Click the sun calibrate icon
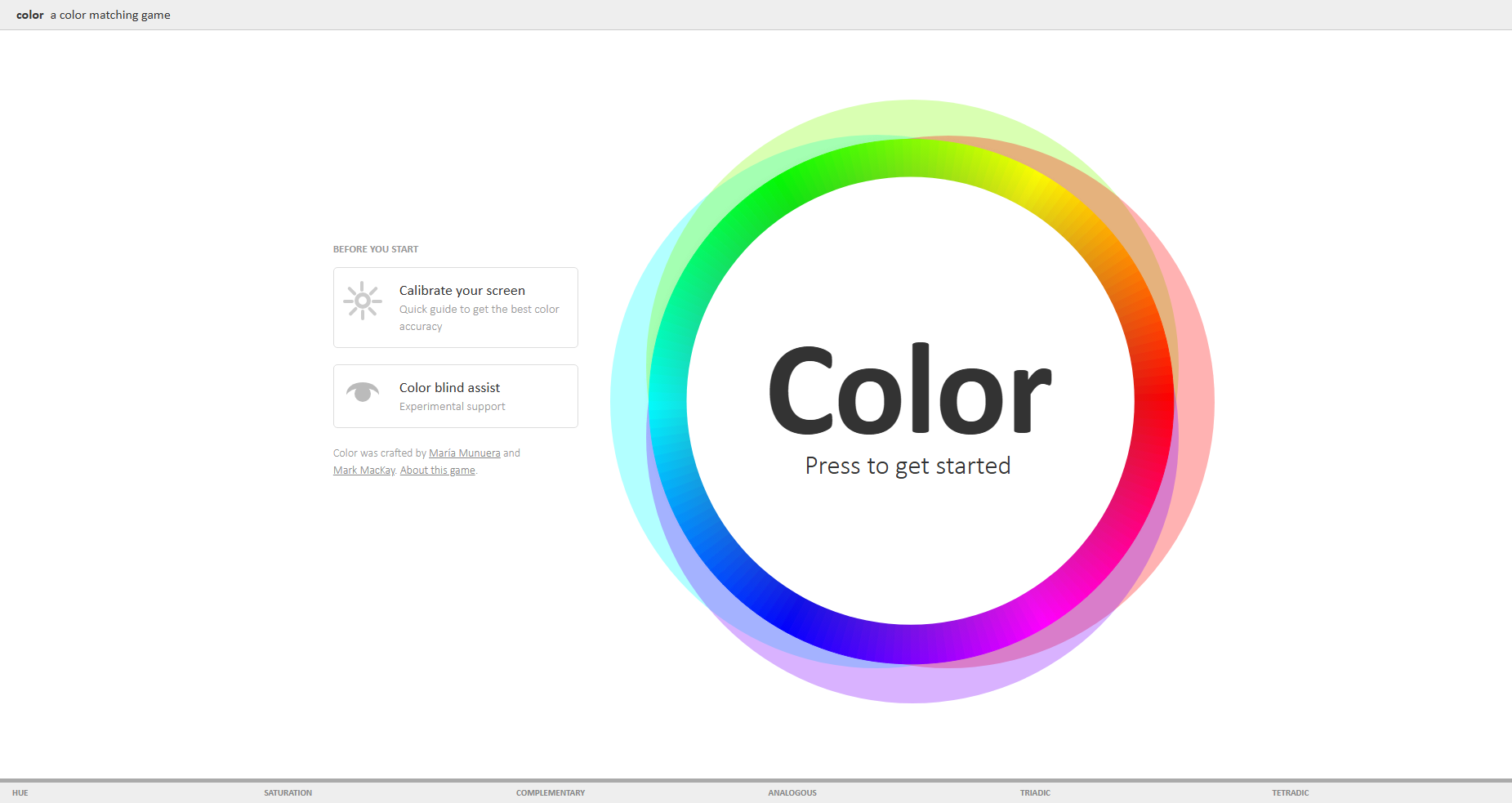 pyautogui.click(x=363, y=301)
